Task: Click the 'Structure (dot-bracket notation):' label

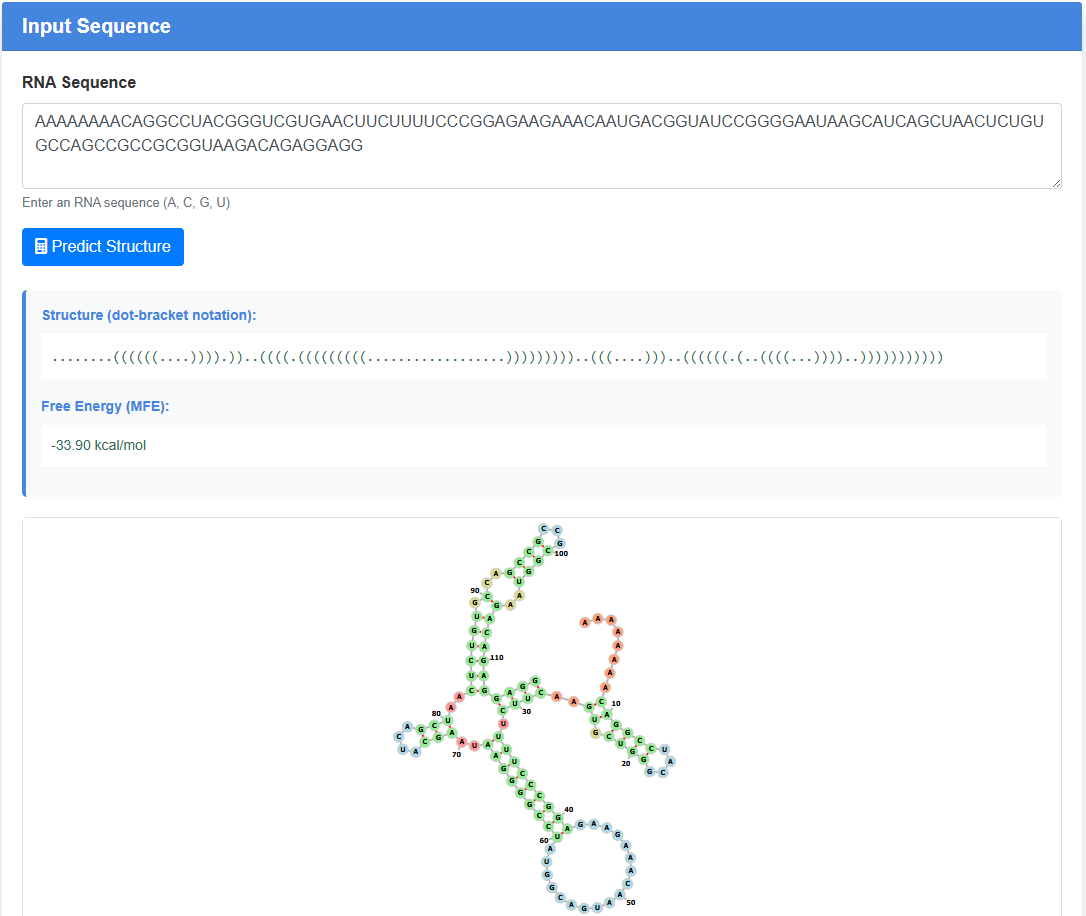Action: pos(149,315)
